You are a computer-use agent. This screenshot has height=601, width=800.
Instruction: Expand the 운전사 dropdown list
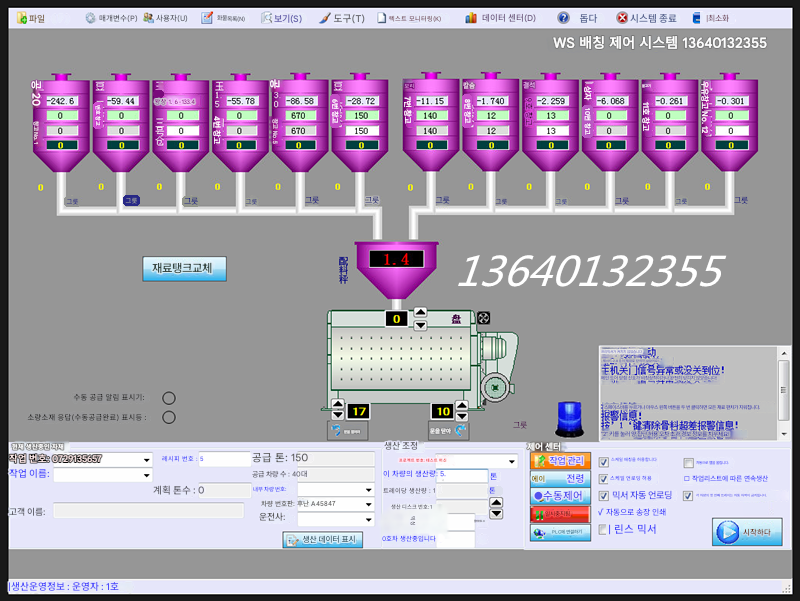click(x=368, y=519)
